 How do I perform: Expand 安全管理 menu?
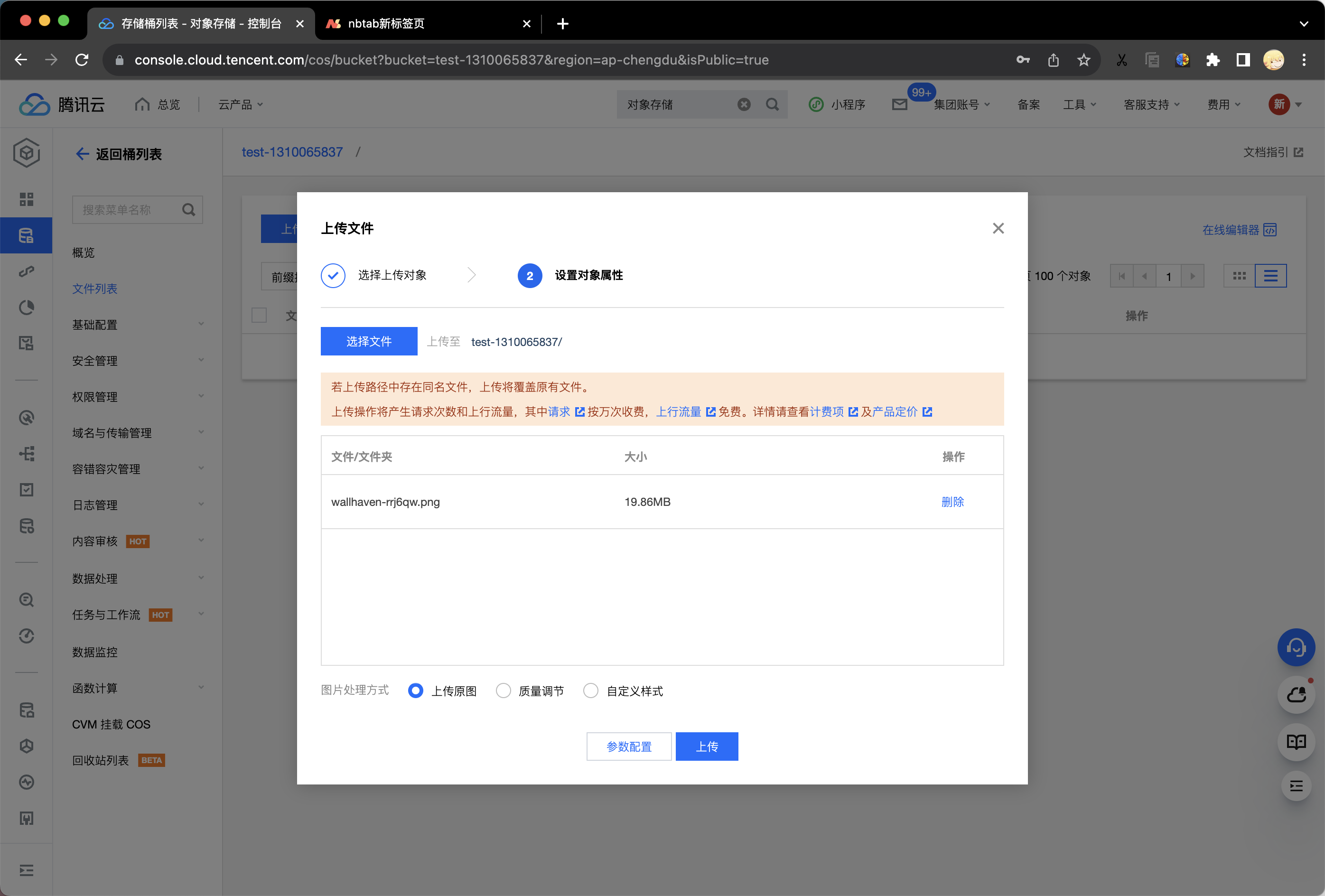(x=138, y=361)
